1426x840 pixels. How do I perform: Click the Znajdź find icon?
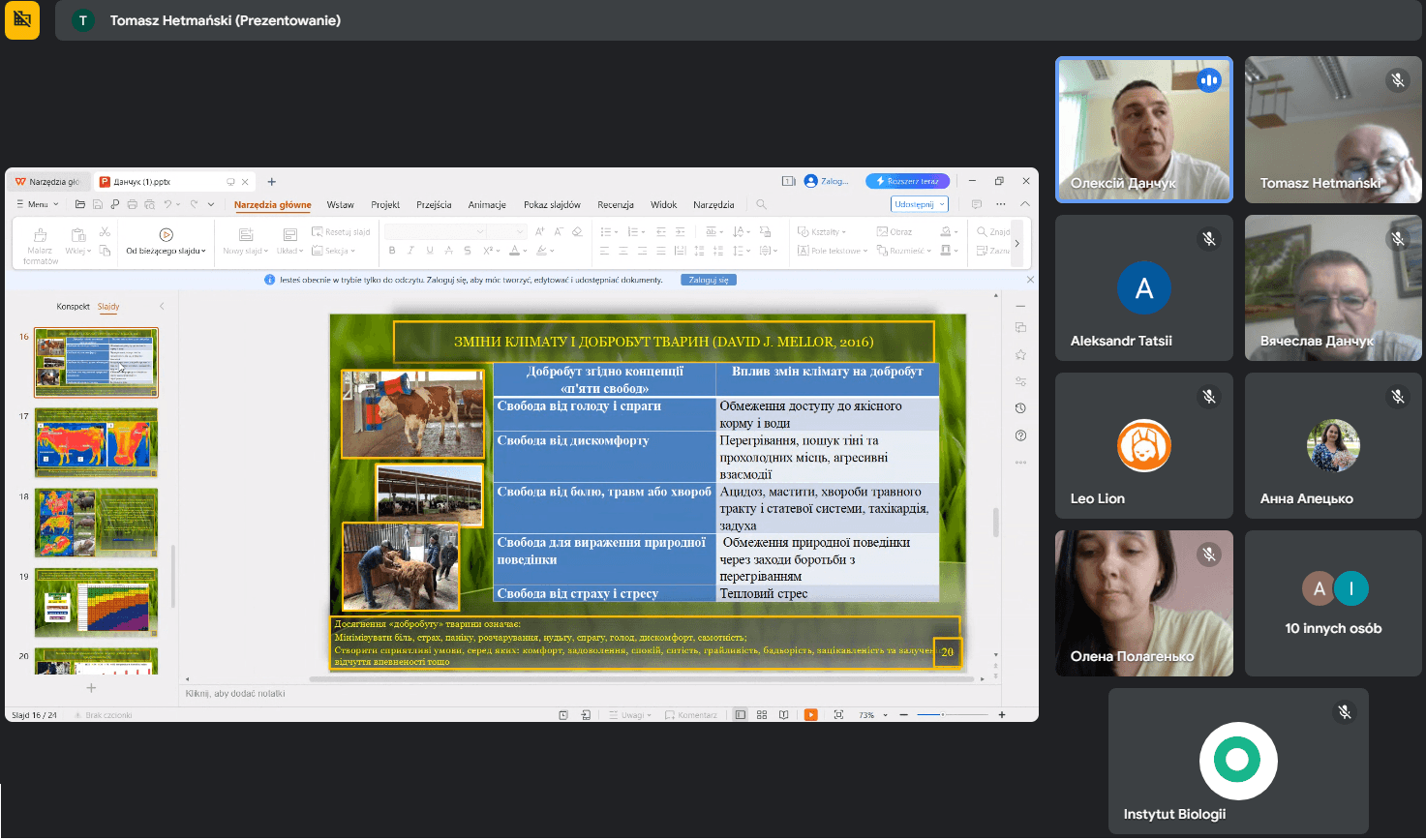pyautogui.click(x=982, y=231)
